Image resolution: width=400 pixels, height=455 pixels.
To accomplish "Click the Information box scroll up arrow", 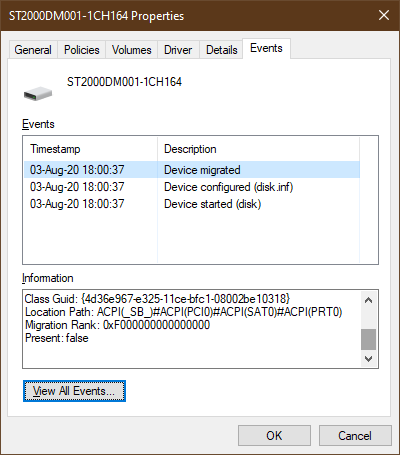I will pyautogui.click(x=368, y=300).
